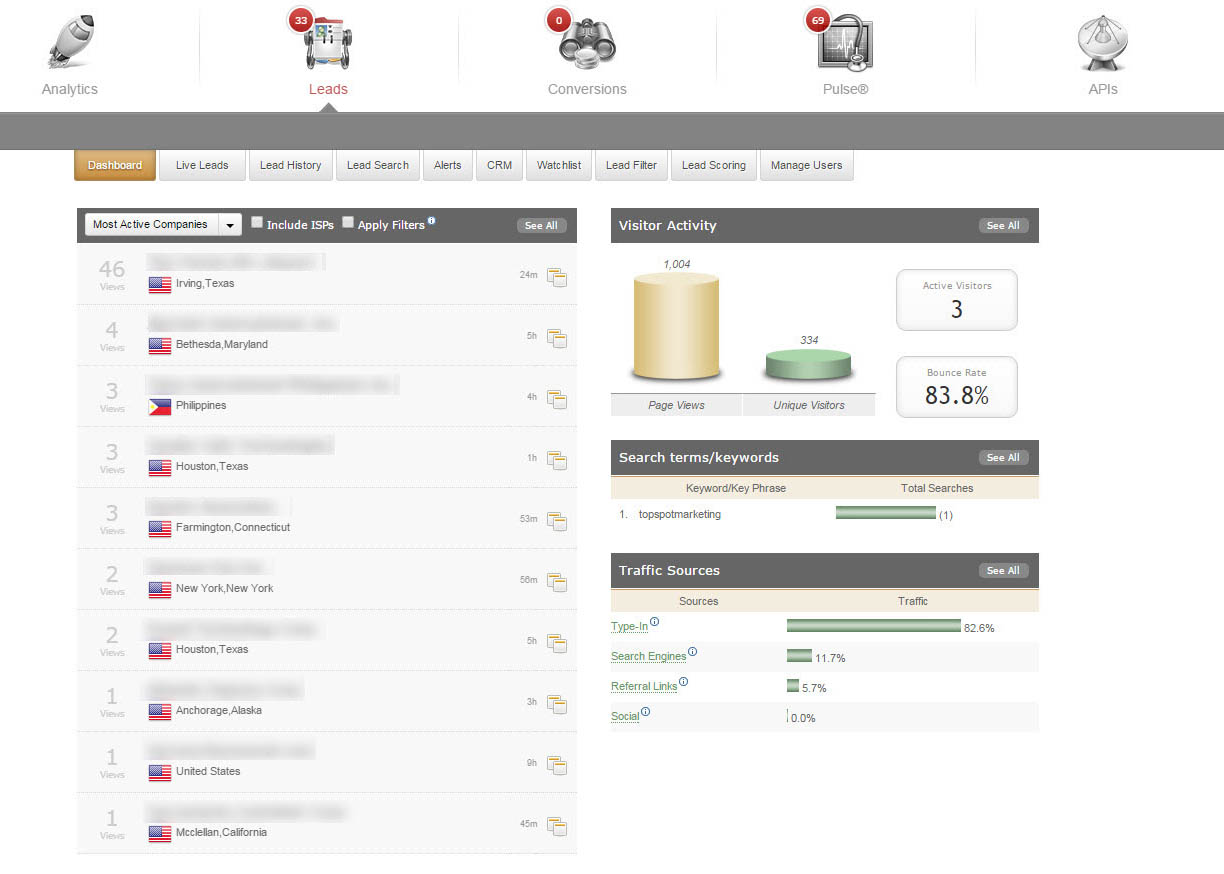
Task: Click See All in Traffic Sources
Action: click(x=1003, y=571)
